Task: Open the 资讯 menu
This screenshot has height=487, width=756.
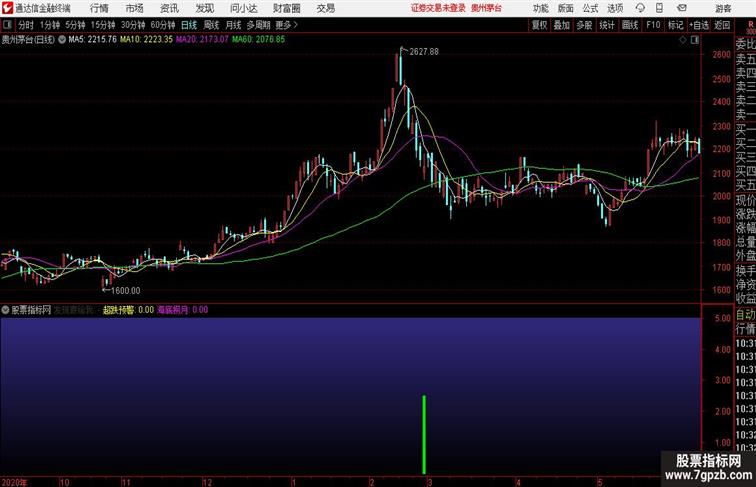Action: coord(169,8)
